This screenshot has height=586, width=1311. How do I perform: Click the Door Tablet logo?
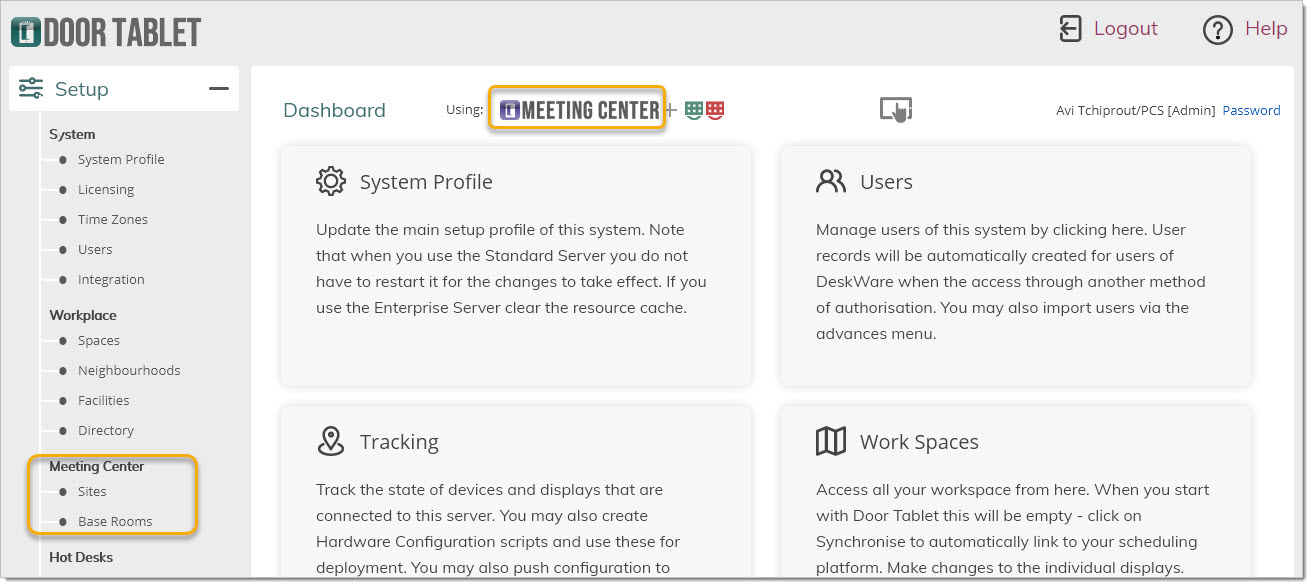106,32
